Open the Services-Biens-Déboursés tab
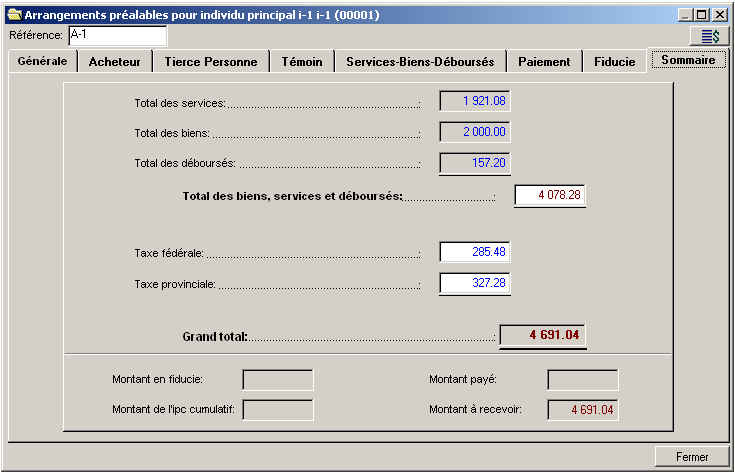This screenshot has width=735, height=473. (x=420, y=62)
